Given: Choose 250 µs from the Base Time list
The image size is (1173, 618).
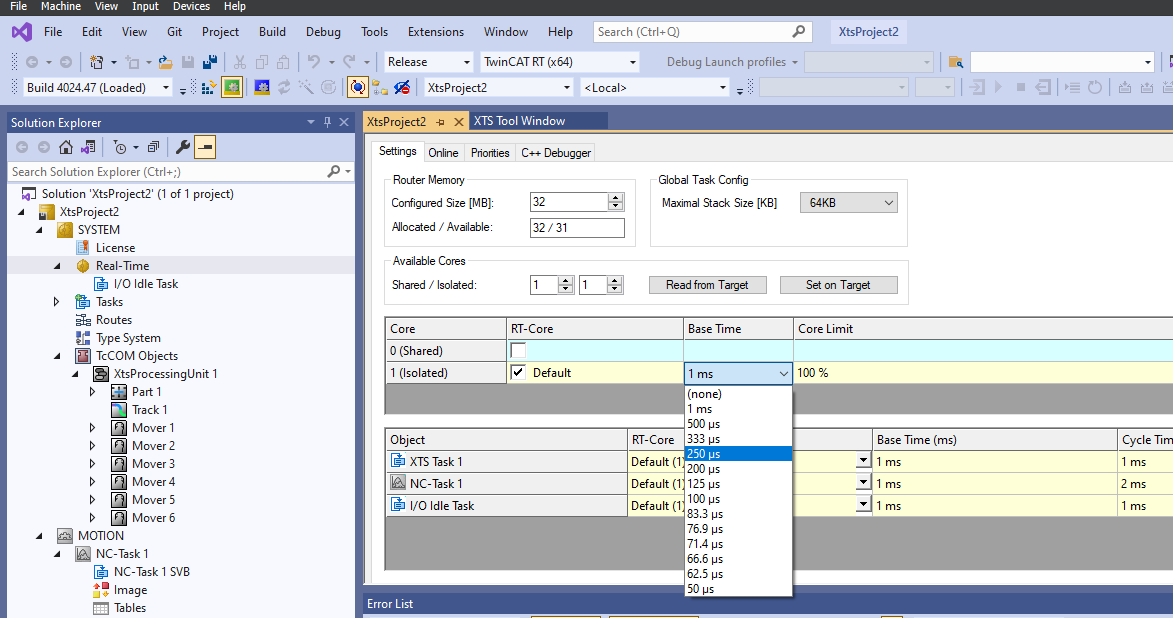Looking at the screenshot, I should (738, 453).
